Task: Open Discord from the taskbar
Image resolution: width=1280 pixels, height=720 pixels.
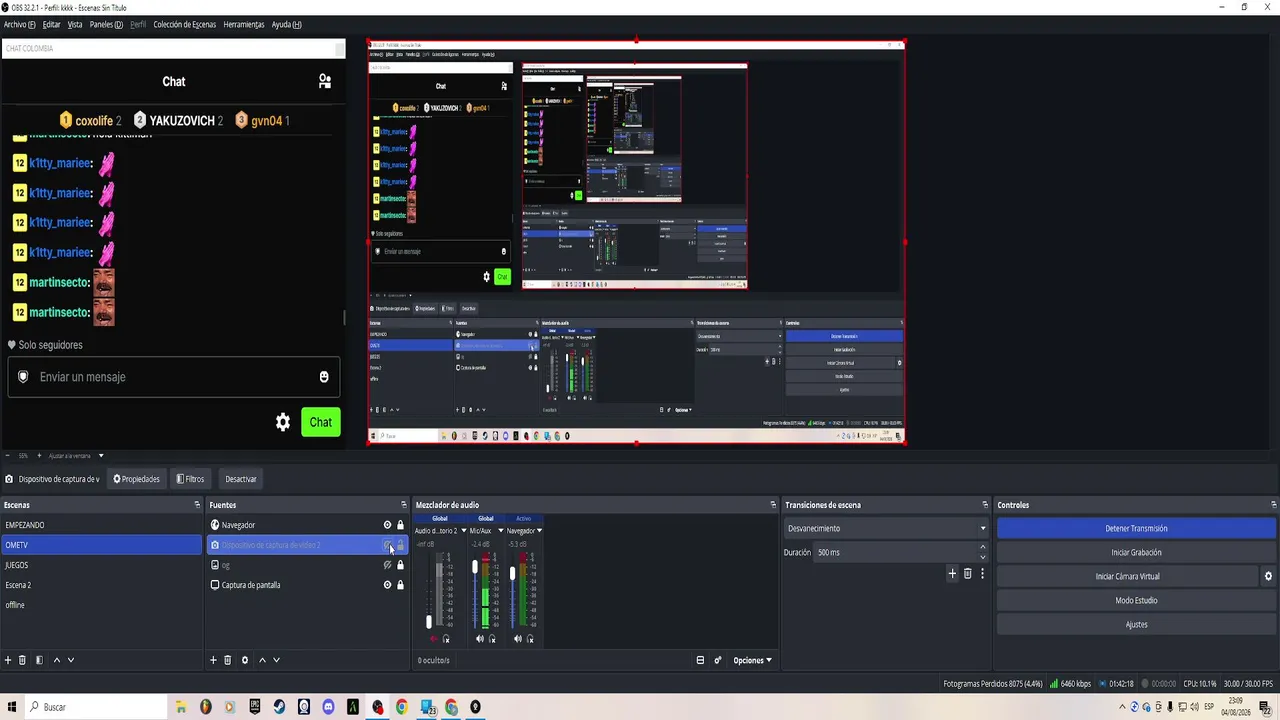Action: [328, 707]
